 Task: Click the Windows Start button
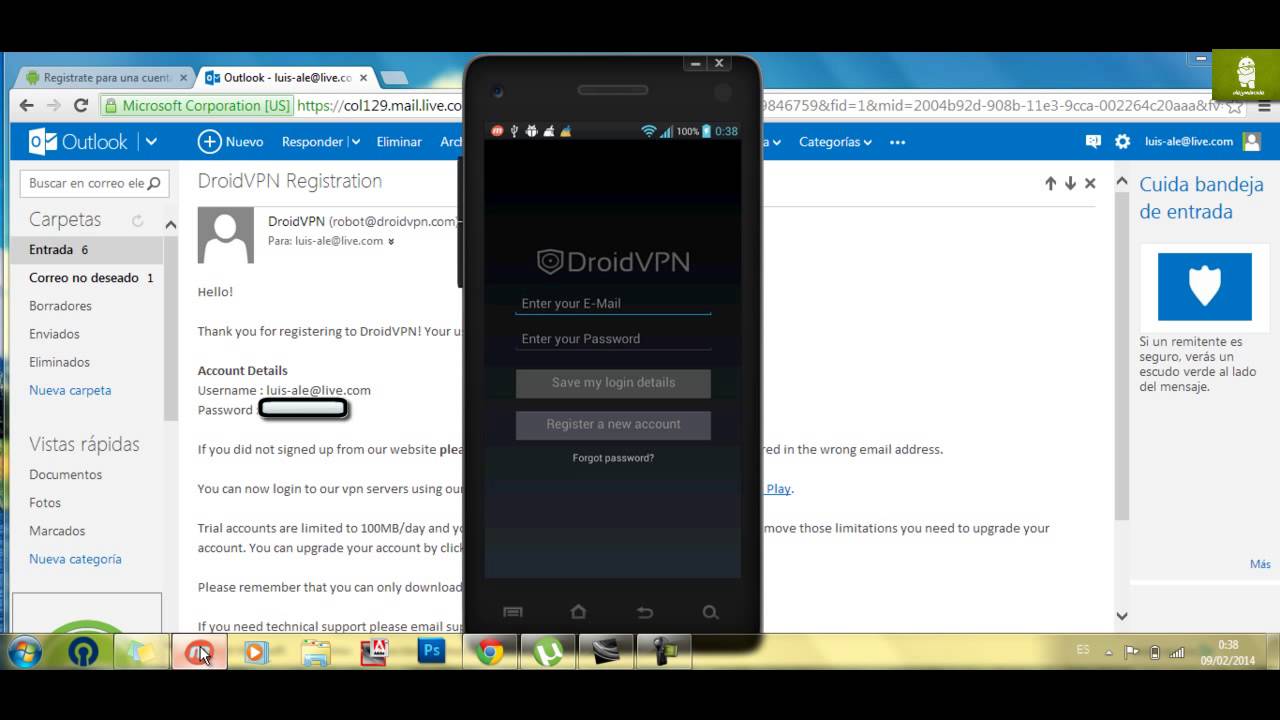(x=24, y=653)
